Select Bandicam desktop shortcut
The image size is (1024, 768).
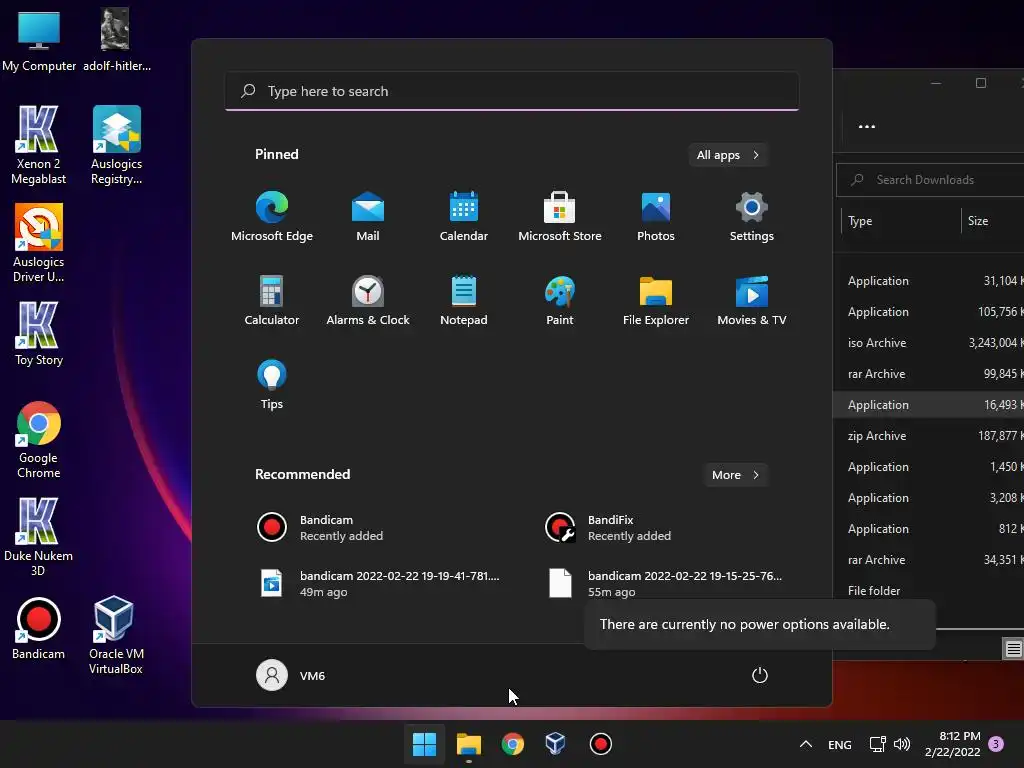(x=38, y=628)
